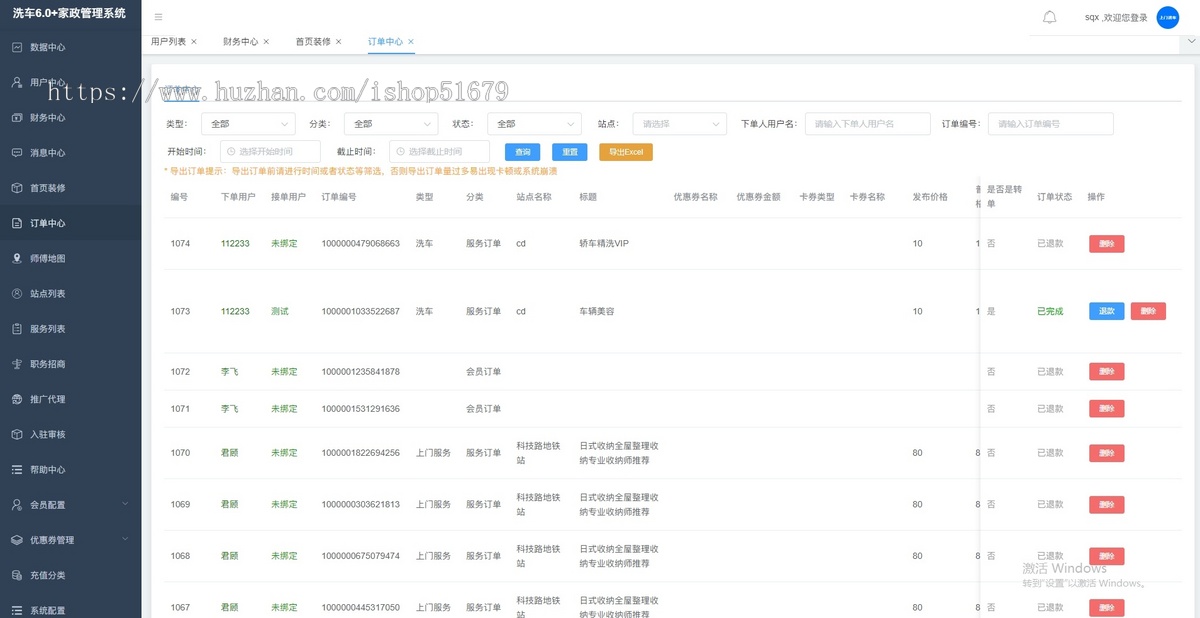The width and height of the screenshot is (1200, 618).
Task: Select the 订单中心 tab
Action: click(385, 42)
